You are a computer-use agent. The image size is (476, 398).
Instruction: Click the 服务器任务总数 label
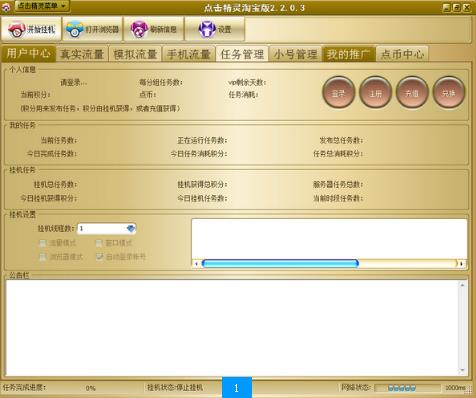[338, 184]
